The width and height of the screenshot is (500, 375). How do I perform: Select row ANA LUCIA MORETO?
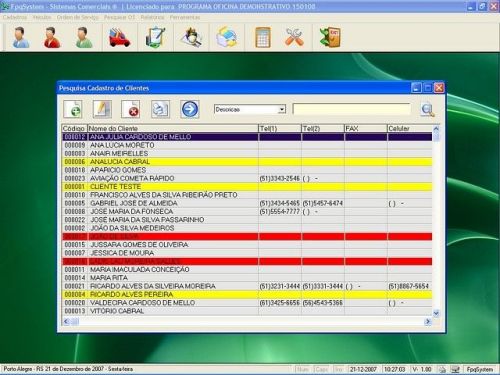[x=247, y=145]
